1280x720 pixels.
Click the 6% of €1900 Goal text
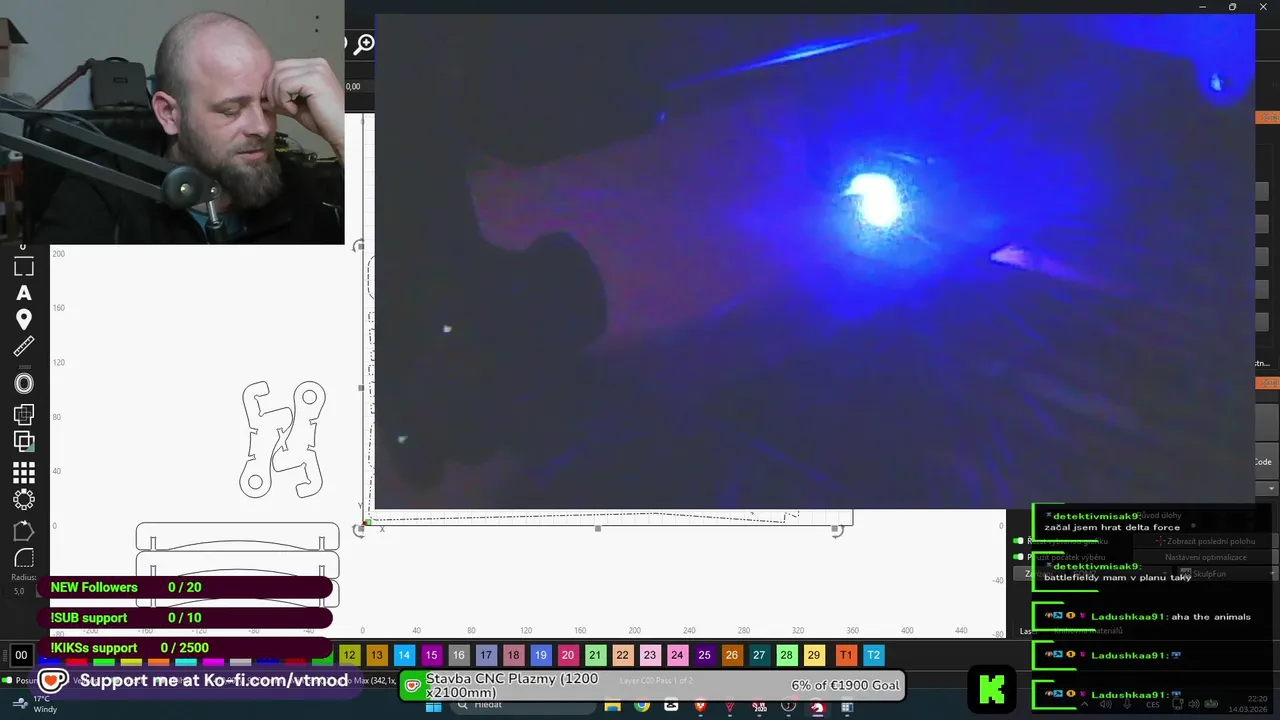[846, 685]
